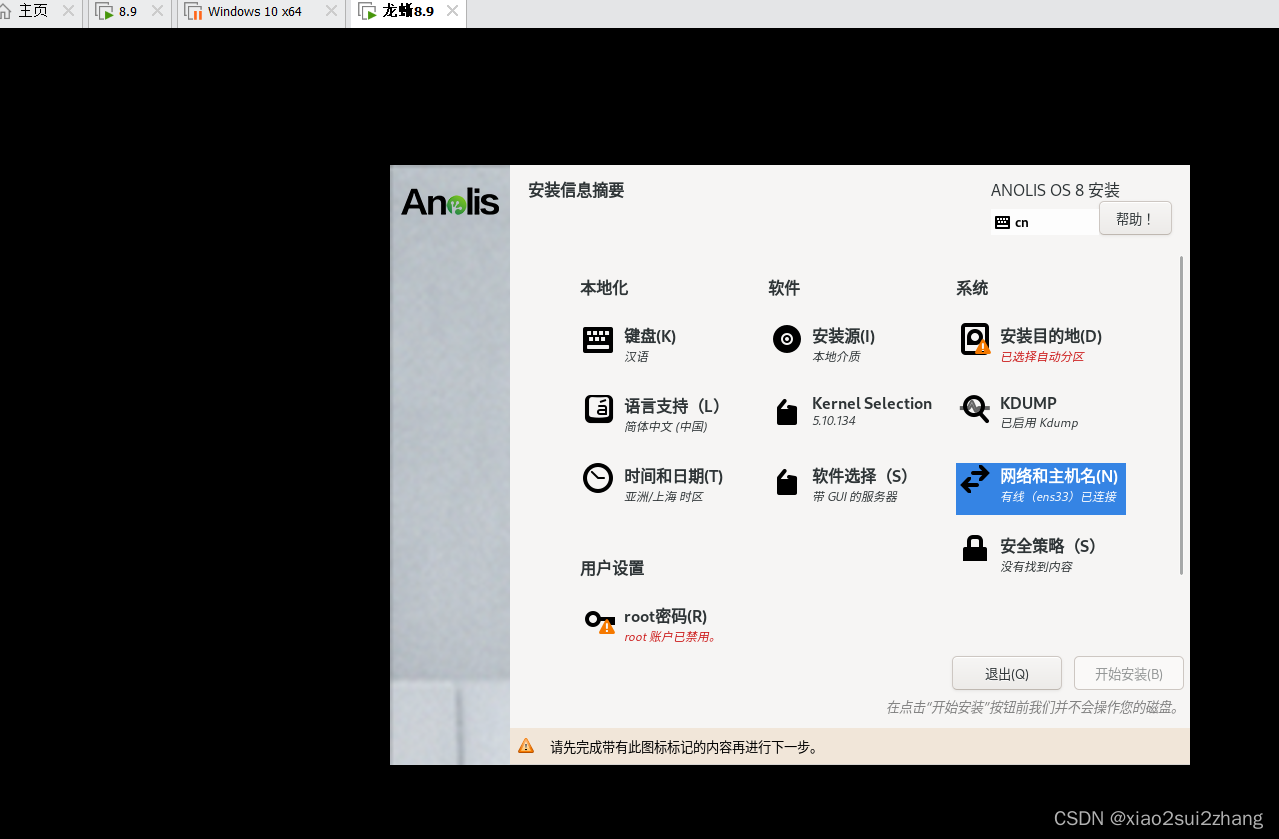Click the KDUMP magnifier icon

[974, 409]
